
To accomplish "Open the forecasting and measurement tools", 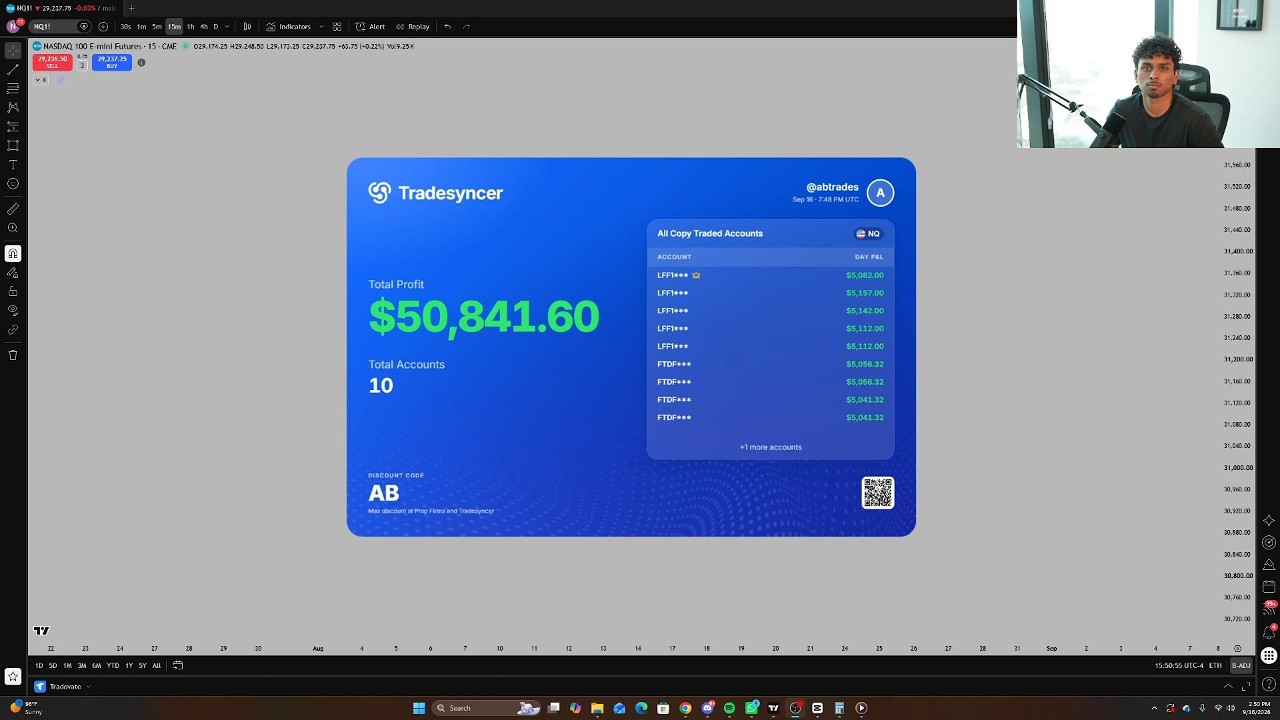I will (x=13, y=126).
